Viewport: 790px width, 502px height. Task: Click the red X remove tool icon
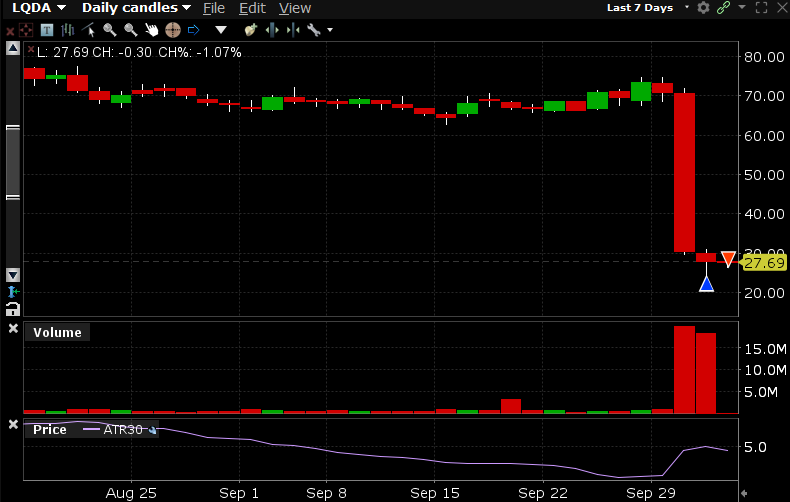10,31
